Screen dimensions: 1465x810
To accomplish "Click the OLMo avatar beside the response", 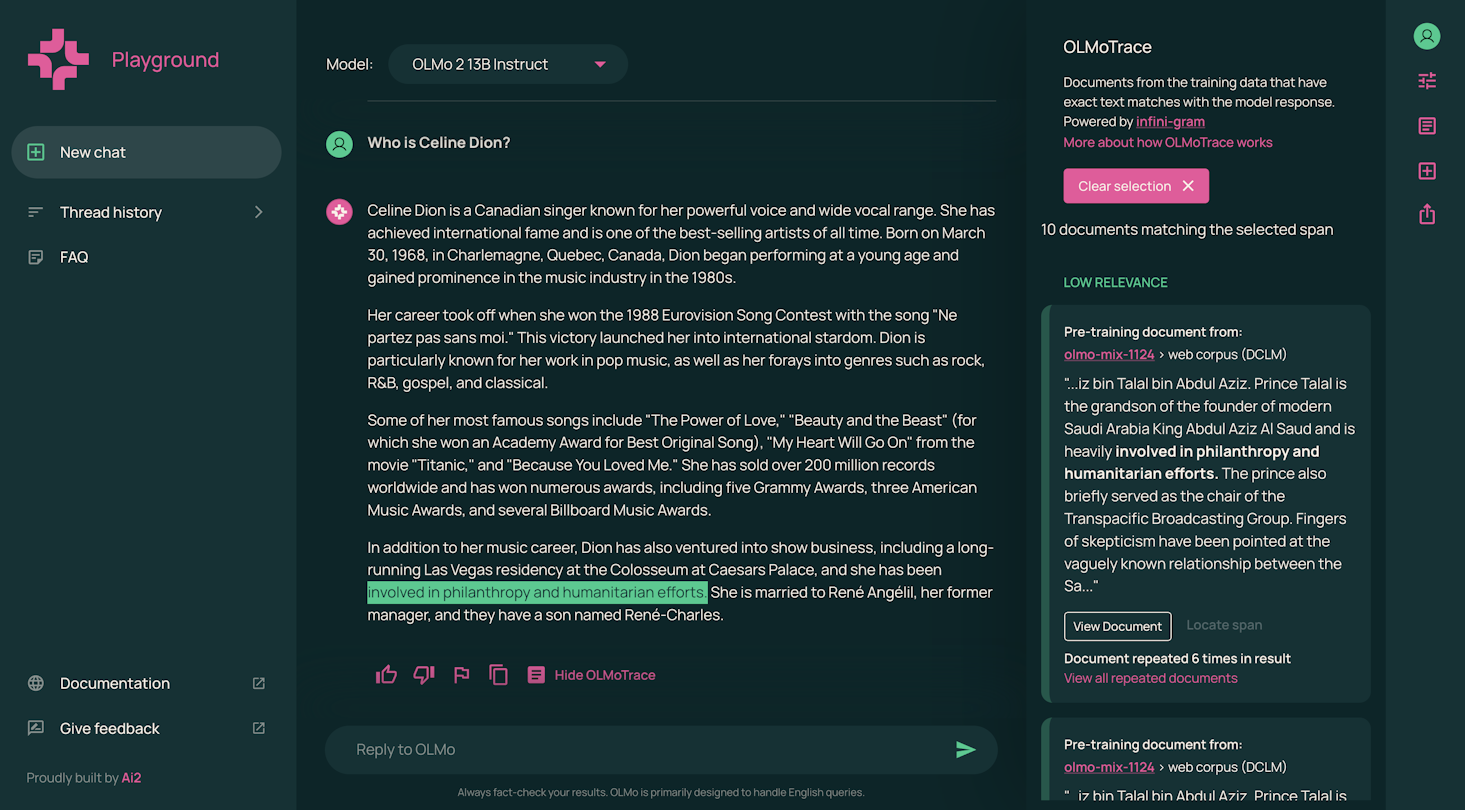I will (339, 211).
